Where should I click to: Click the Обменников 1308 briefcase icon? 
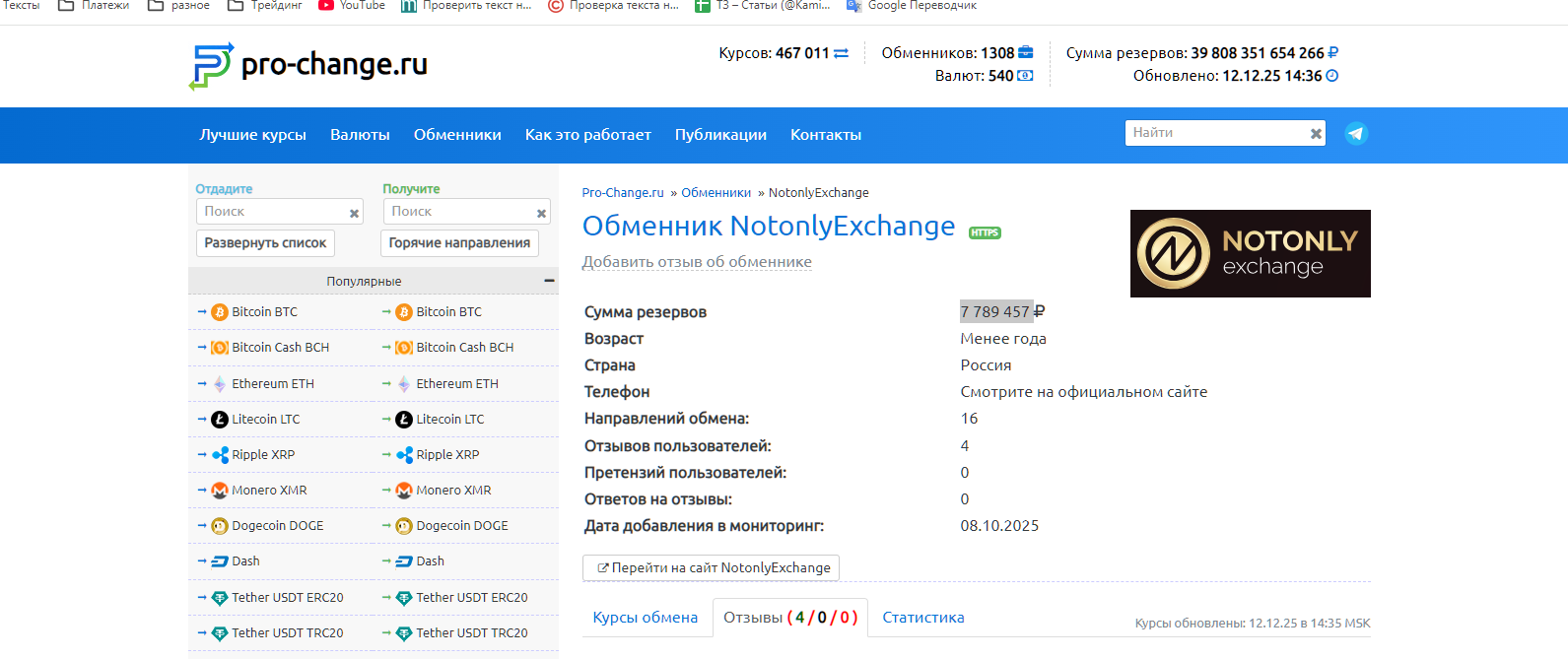pos(1026,52)
